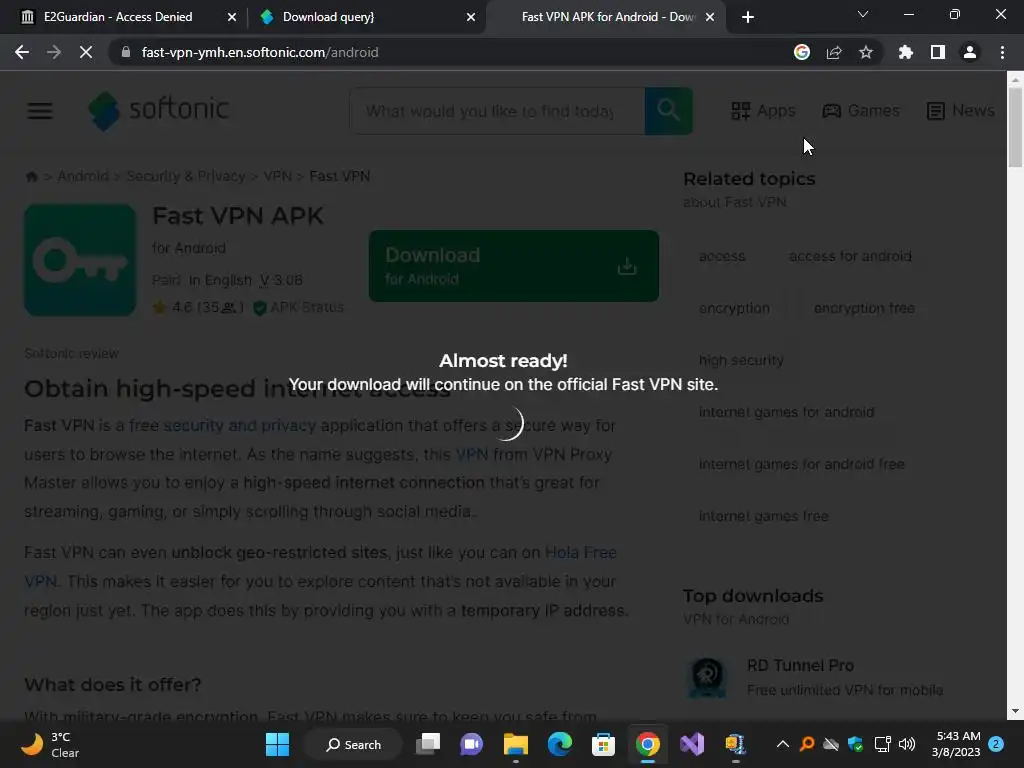This screenshot has height=768, width=1024.
Task: Open Teams Chat taskbar icon
Action: click(x=472, y=744)
